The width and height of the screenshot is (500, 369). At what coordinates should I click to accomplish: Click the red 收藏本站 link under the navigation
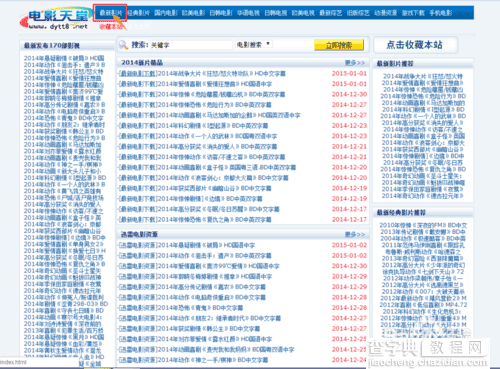tap(111, 26)
